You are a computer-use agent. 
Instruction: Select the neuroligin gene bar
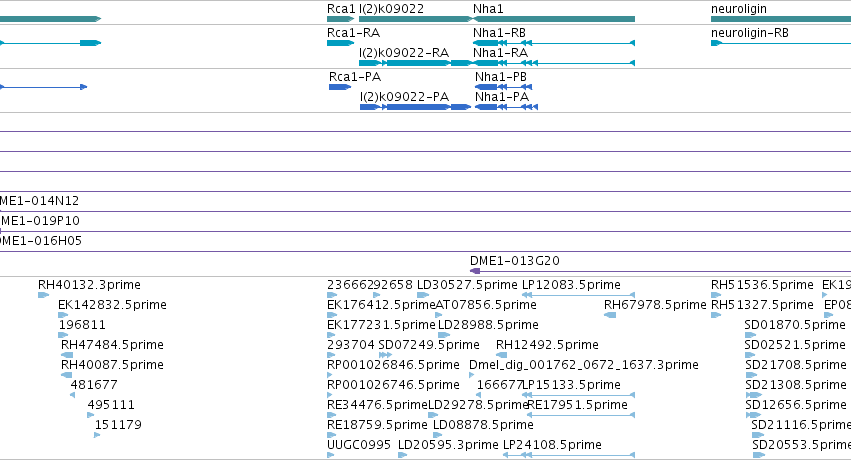[781, 19]
